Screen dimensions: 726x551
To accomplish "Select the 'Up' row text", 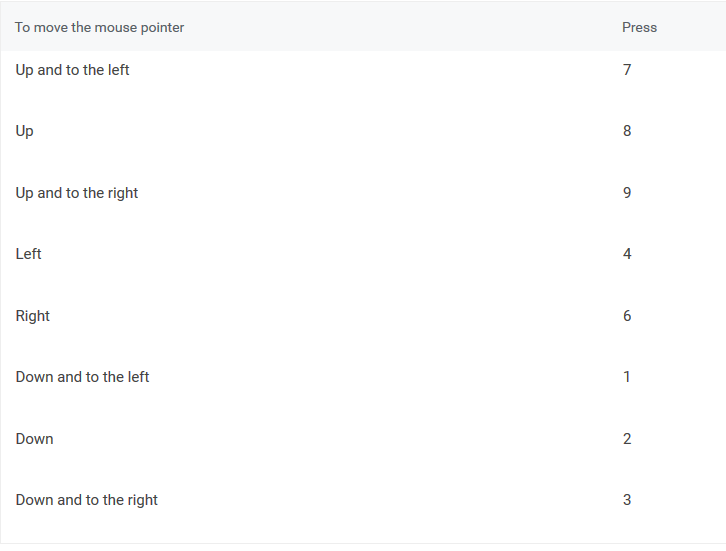I will pyautogui.click(x=25, y=131).
